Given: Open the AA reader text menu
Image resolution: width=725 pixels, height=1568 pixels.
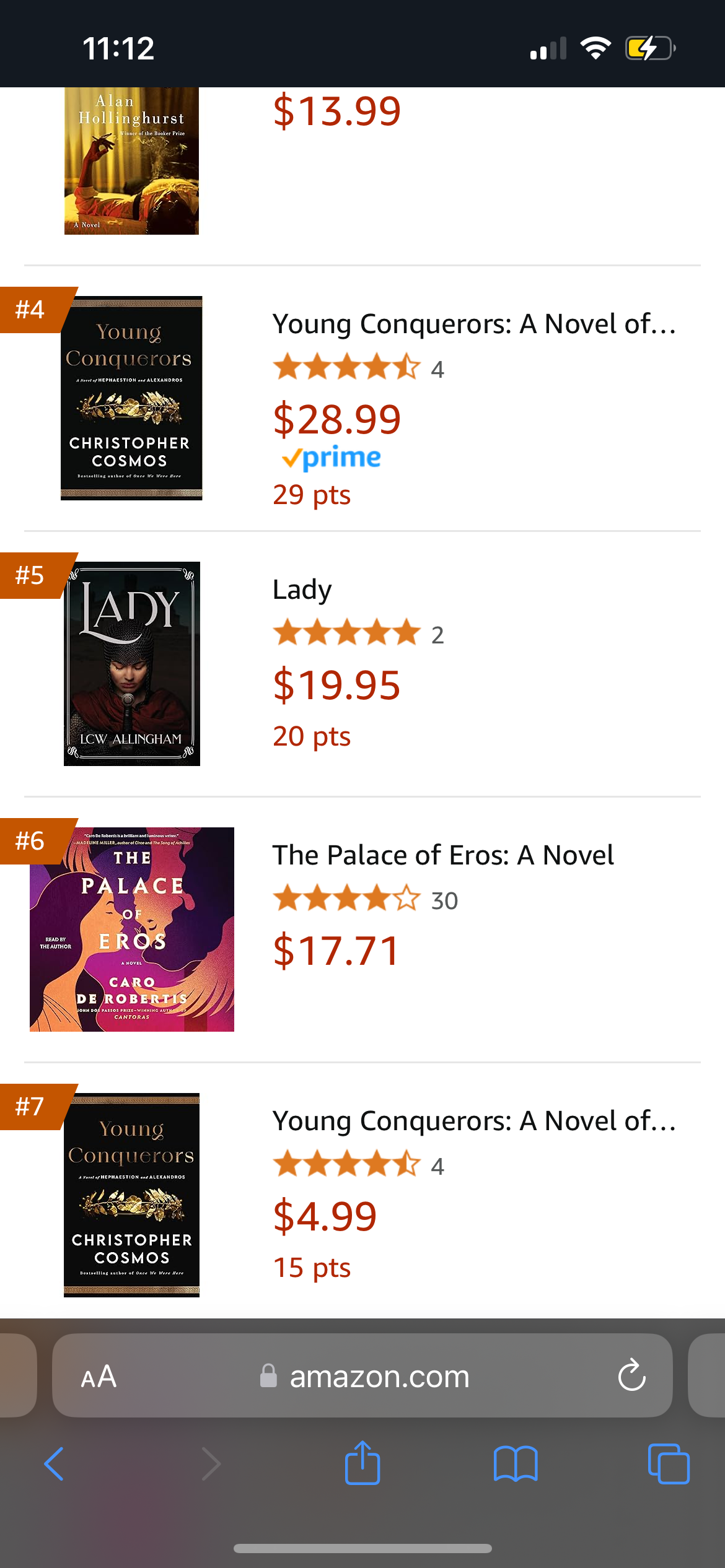Looking at the screenshot, I should pos(99,1377).
